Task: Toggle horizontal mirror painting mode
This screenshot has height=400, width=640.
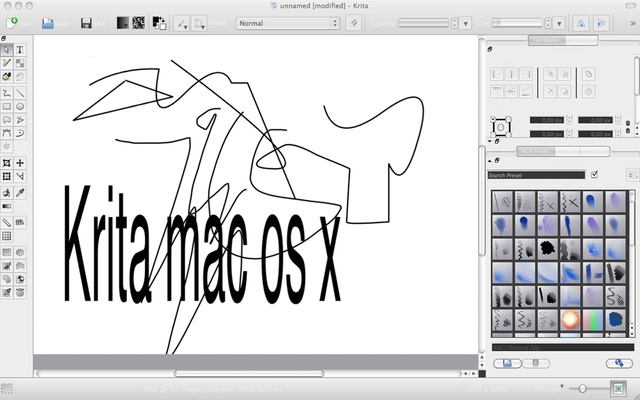Action: click(580, 23)
